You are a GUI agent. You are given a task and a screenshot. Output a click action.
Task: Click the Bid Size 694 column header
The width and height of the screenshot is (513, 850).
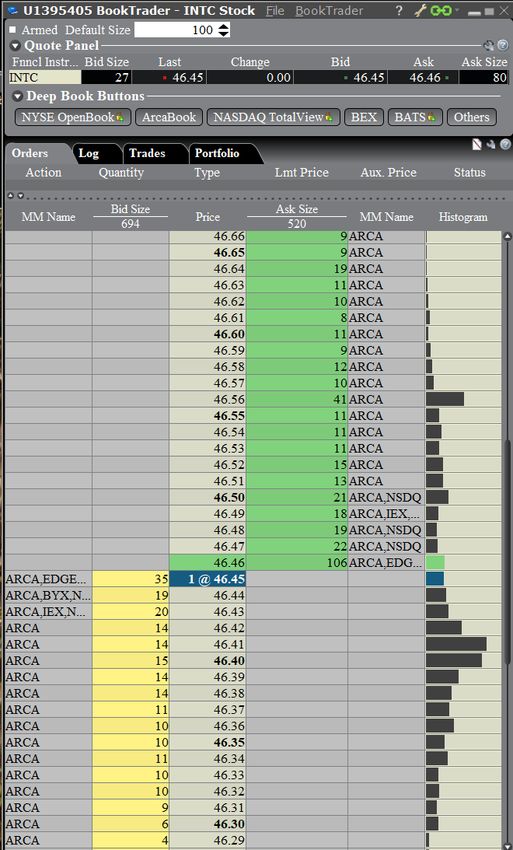pos(130,216)
